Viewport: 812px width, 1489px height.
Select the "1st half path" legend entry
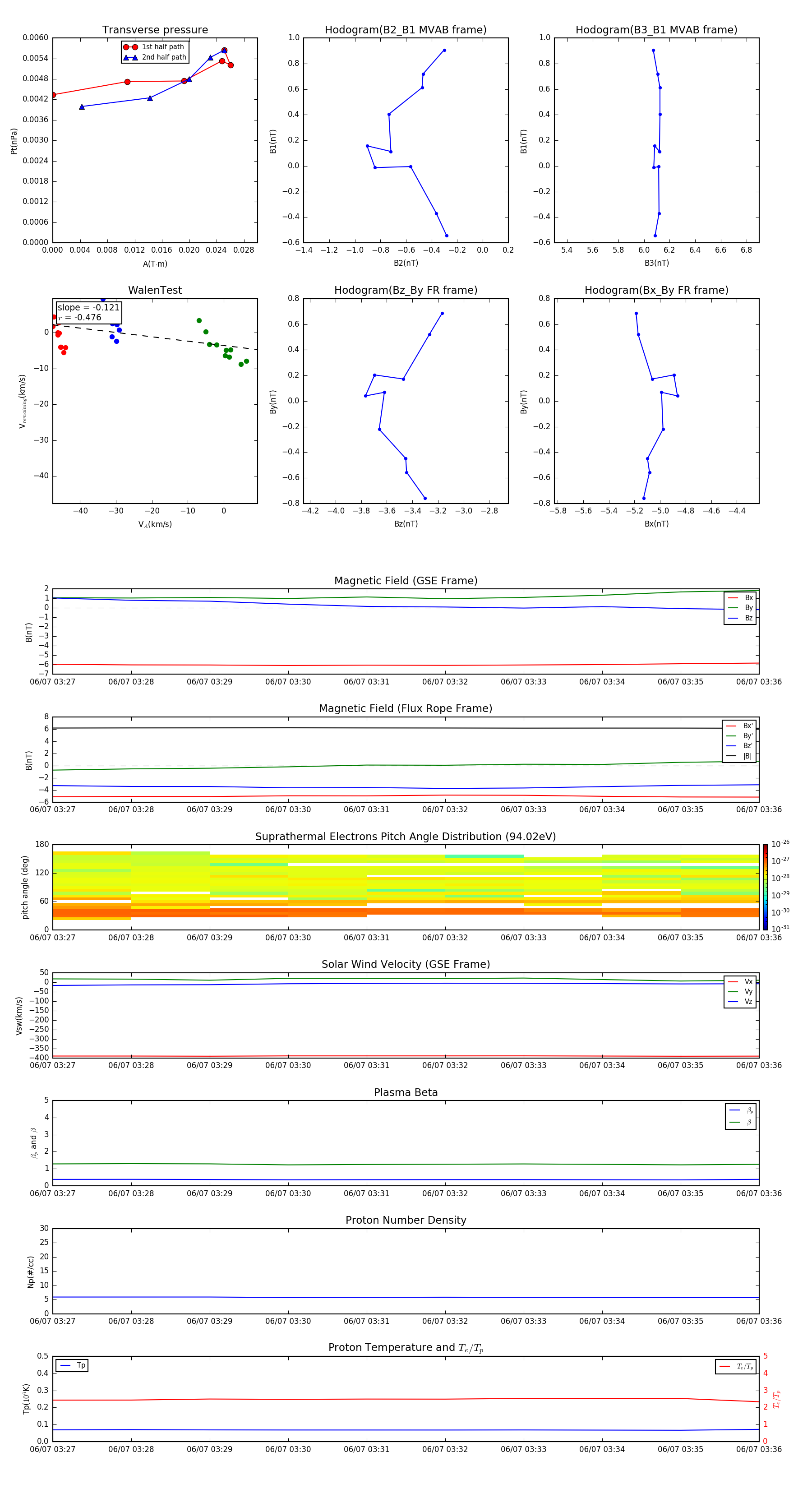[x=154, y=47]
